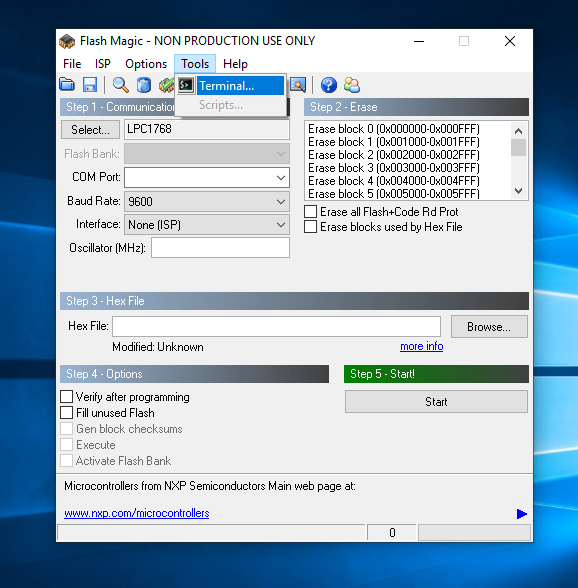Choose Terminal... from Tools menu
Screen dimensions: 578x588
230,86
